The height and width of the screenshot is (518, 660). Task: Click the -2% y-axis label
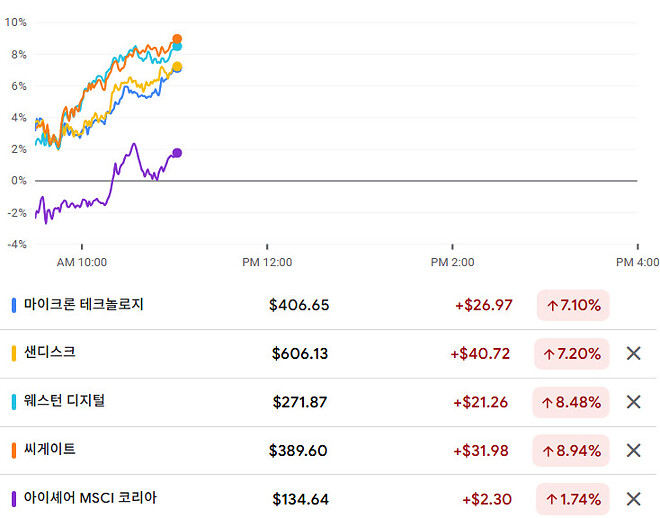coord(17,213)
